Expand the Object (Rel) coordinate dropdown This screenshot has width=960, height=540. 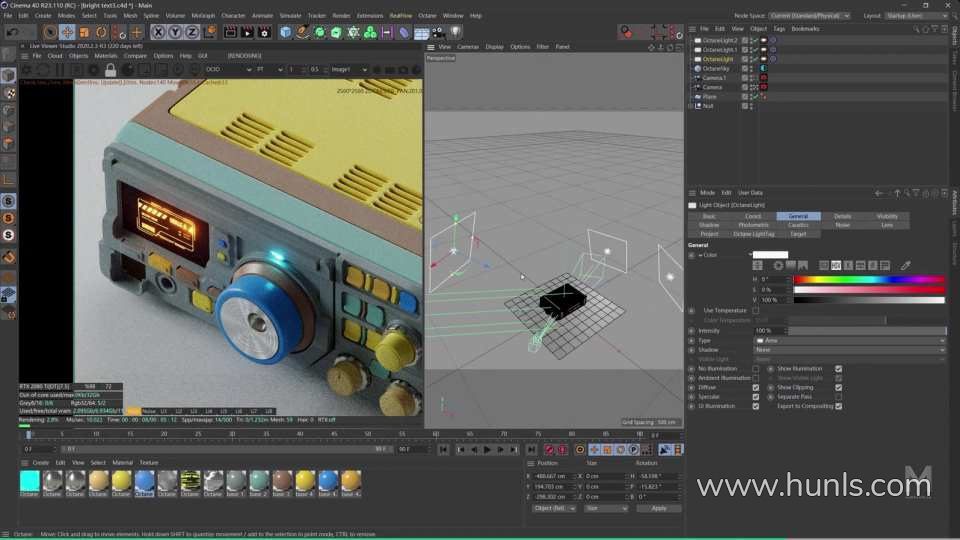pos(554,508)
